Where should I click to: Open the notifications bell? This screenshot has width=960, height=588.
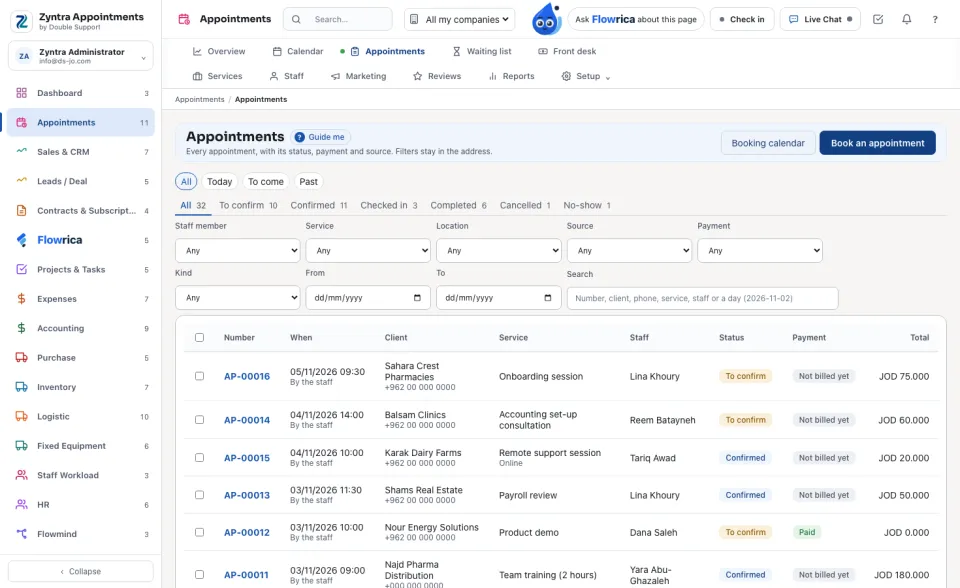(907, 19)
